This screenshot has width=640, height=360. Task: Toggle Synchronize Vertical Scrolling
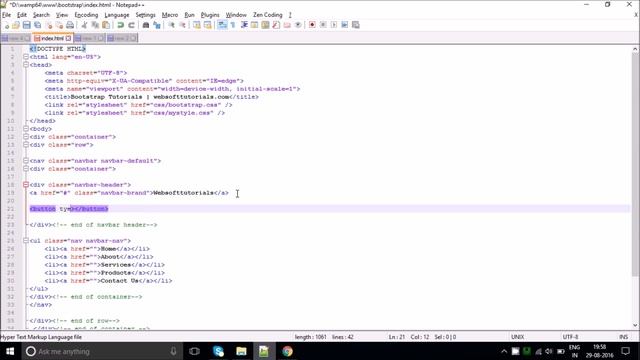pyautogui.click(x=197, y=25)
